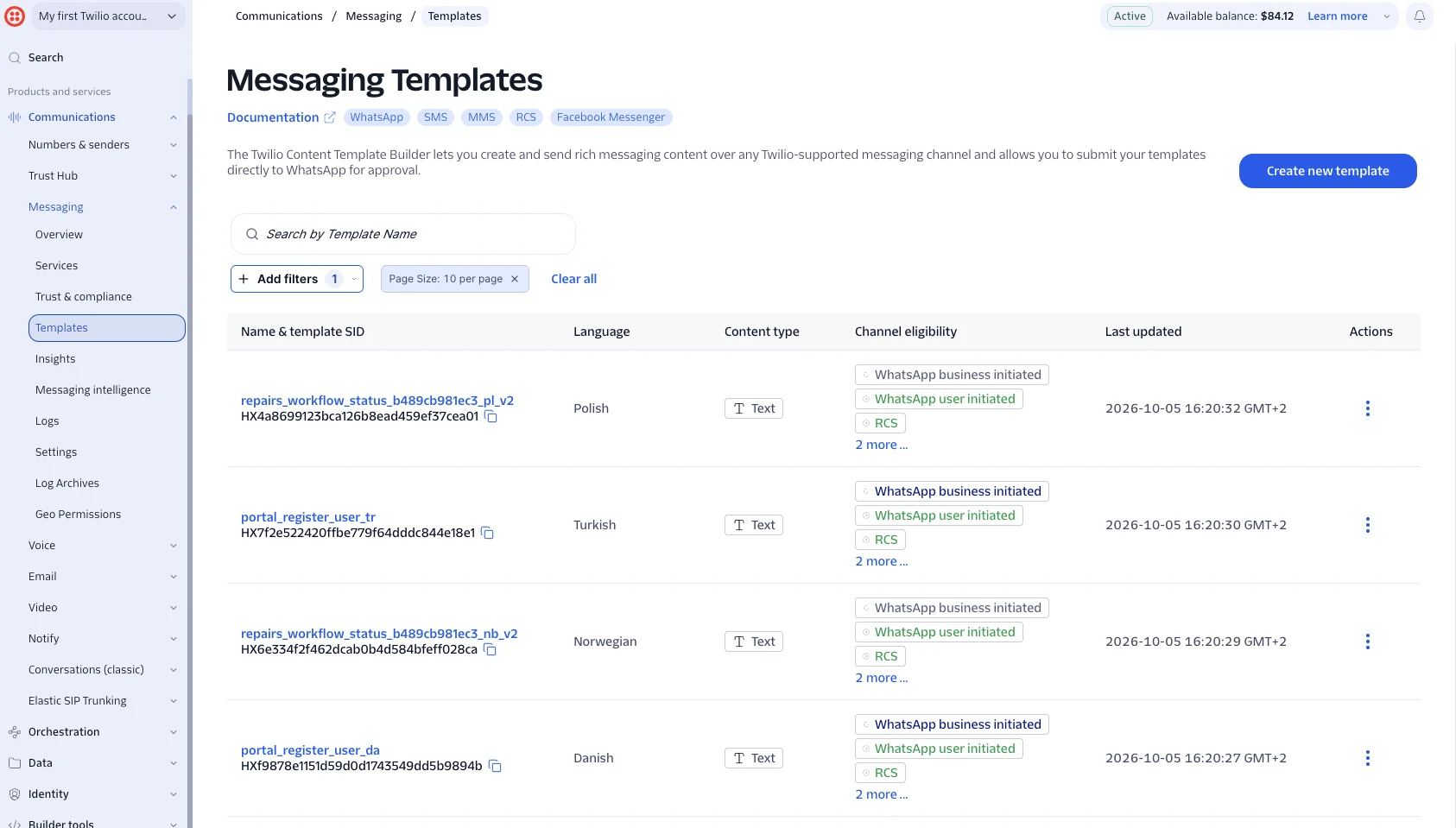Open the Add filters dropdown
Screen dimensions: 1456x828
coord(296,279)
